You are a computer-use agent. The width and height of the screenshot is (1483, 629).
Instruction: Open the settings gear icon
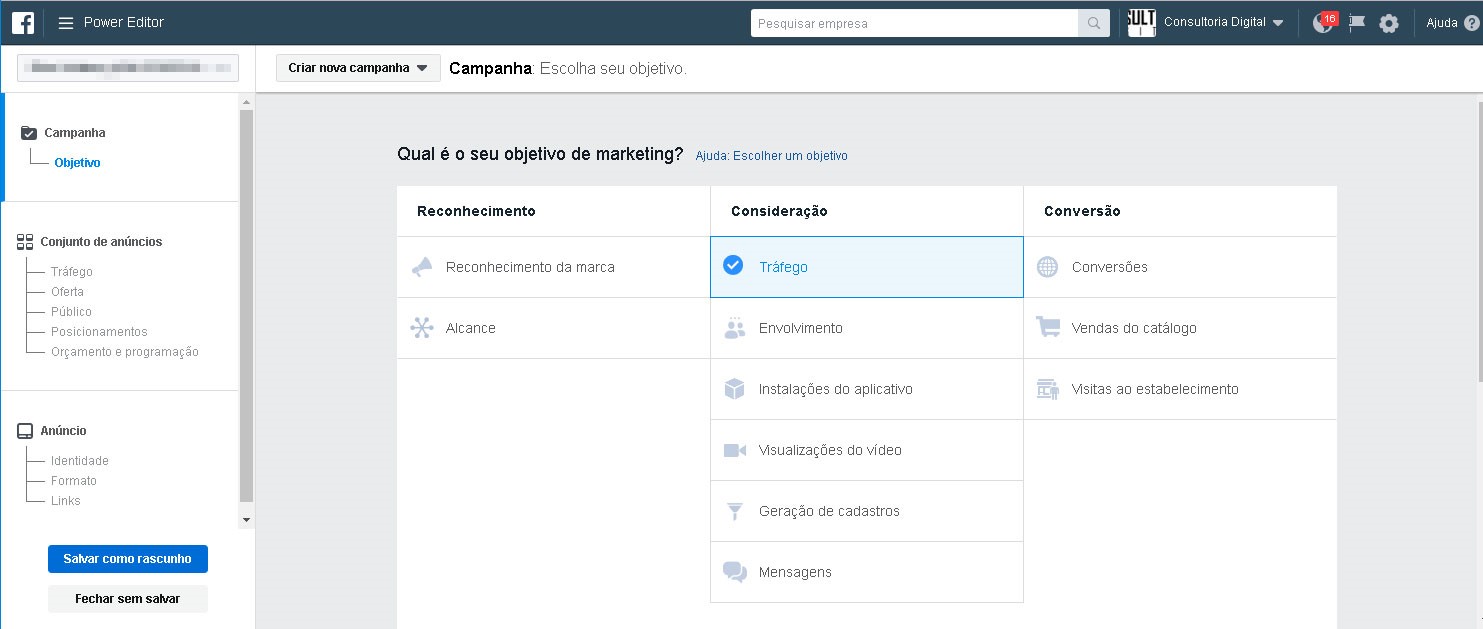point(1389,23)
